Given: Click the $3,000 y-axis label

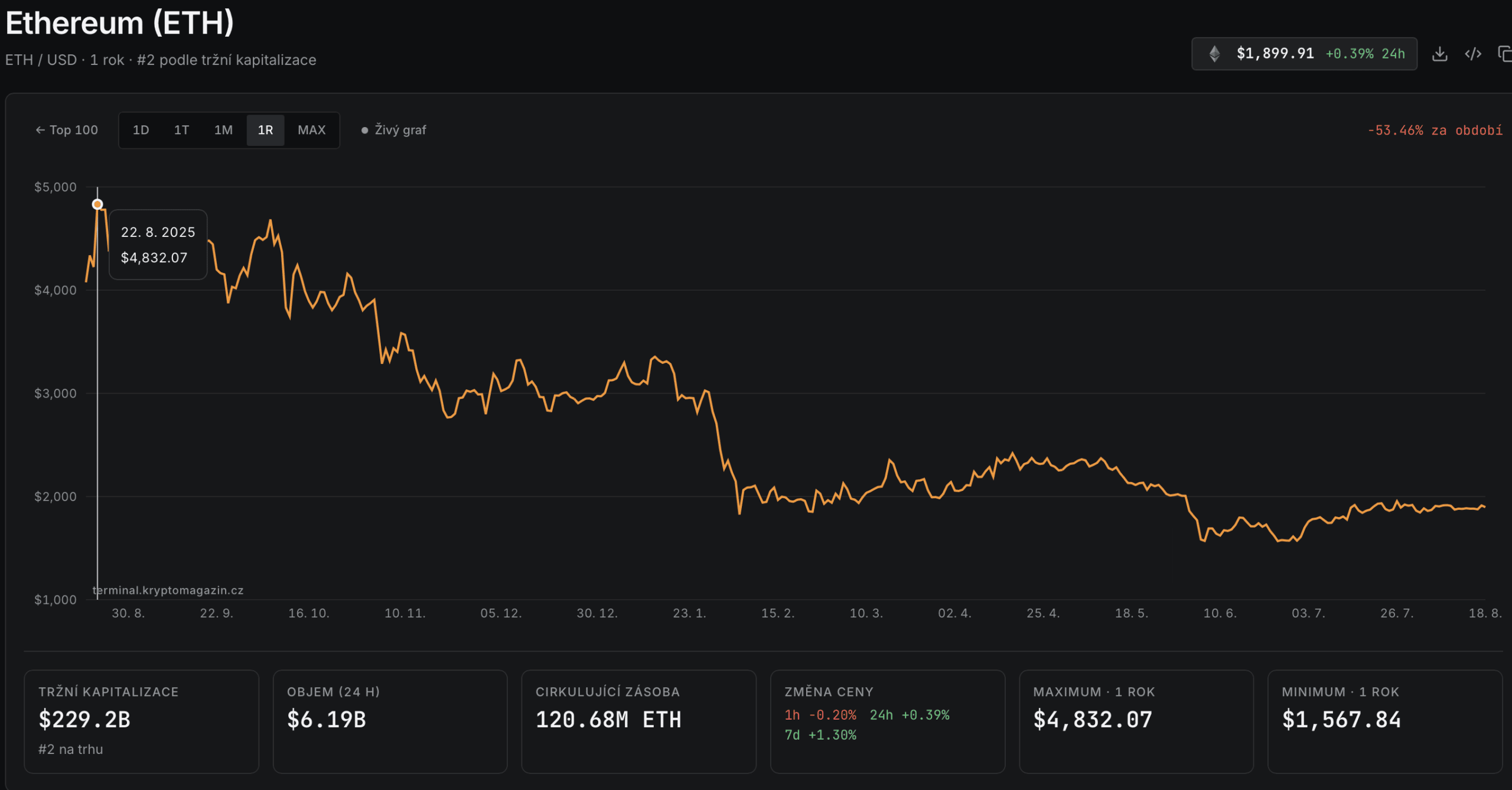Looking at the screenshot, I should (x=56, y=394).
